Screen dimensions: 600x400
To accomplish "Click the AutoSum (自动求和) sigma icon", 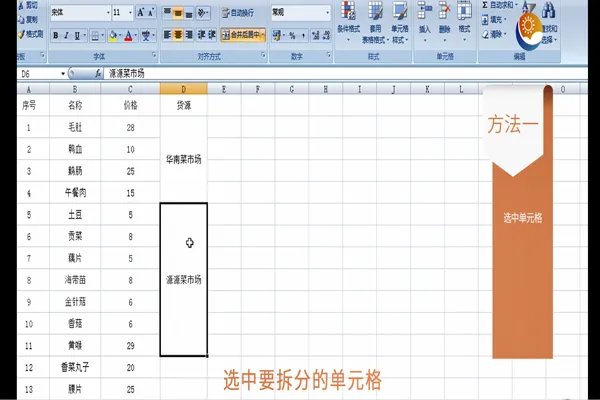I will click(485, 5).
